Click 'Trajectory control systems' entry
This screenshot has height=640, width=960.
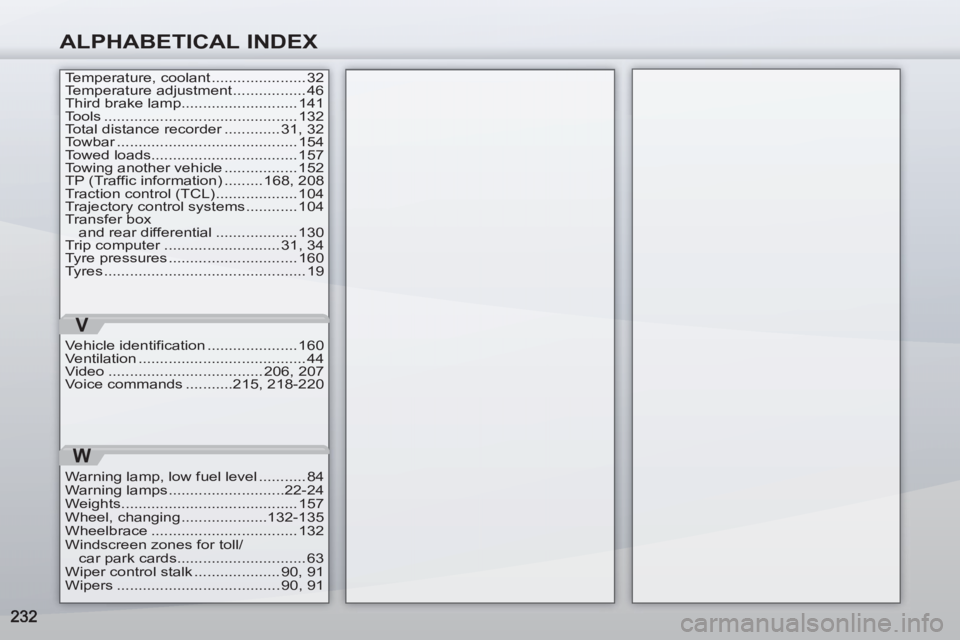click(x=194, y=206)
